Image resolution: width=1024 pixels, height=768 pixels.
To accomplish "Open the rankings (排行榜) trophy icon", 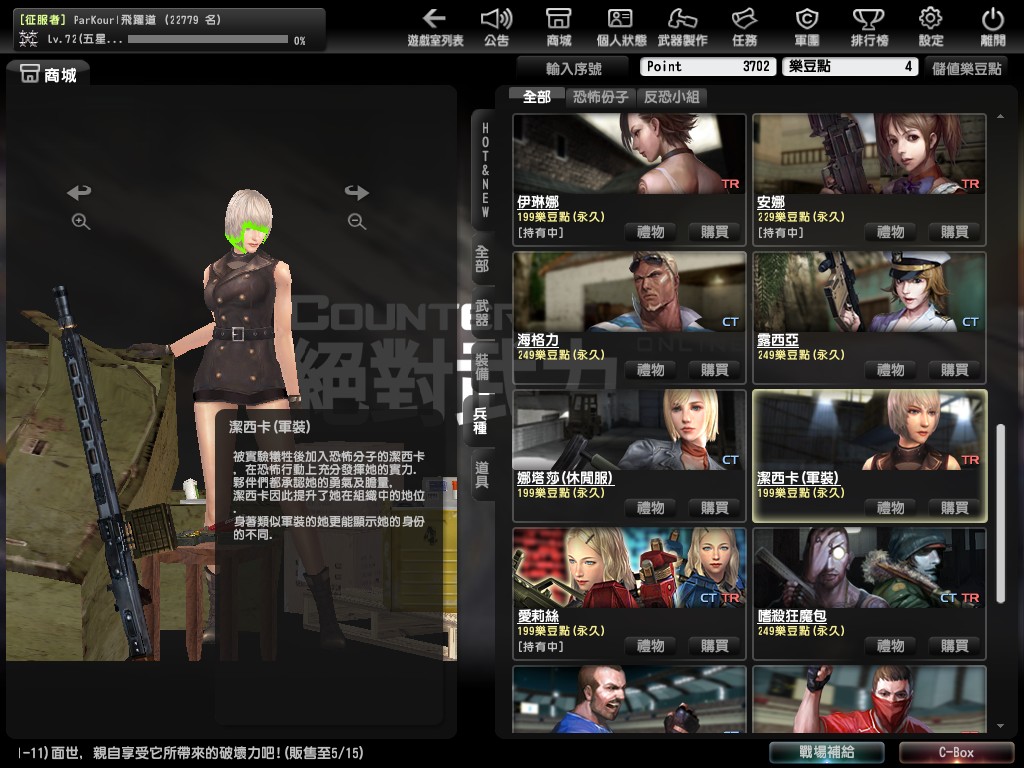I will click(x=869, y=27).
